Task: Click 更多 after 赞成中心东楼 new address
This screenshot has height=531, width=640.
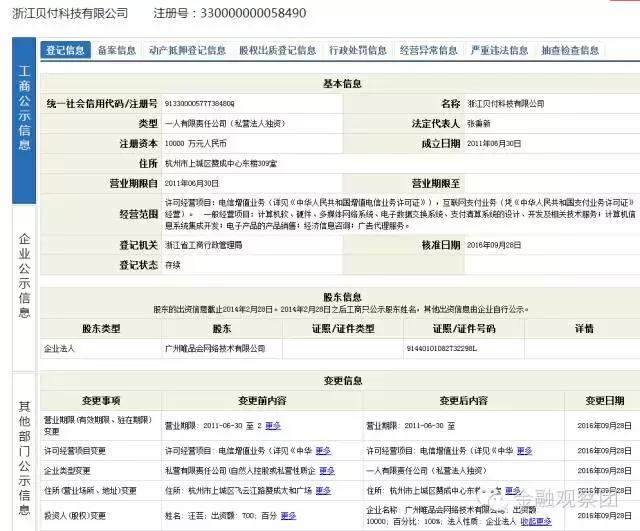Action: pyautogui.click(x=513, y=491)
